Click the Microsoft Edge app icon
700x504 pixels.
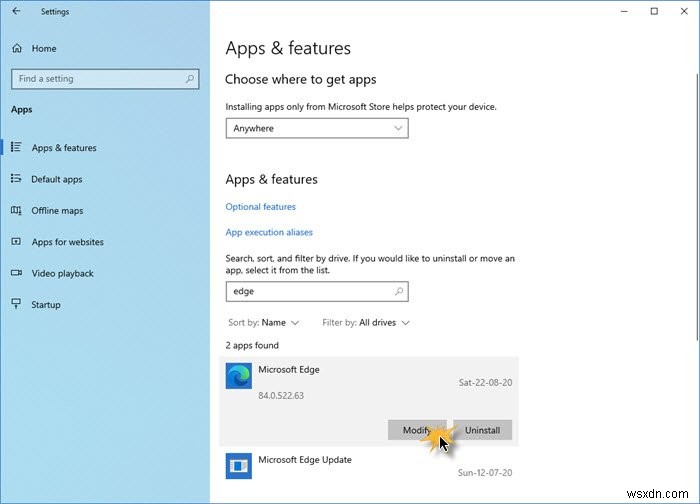pos(238,376)
